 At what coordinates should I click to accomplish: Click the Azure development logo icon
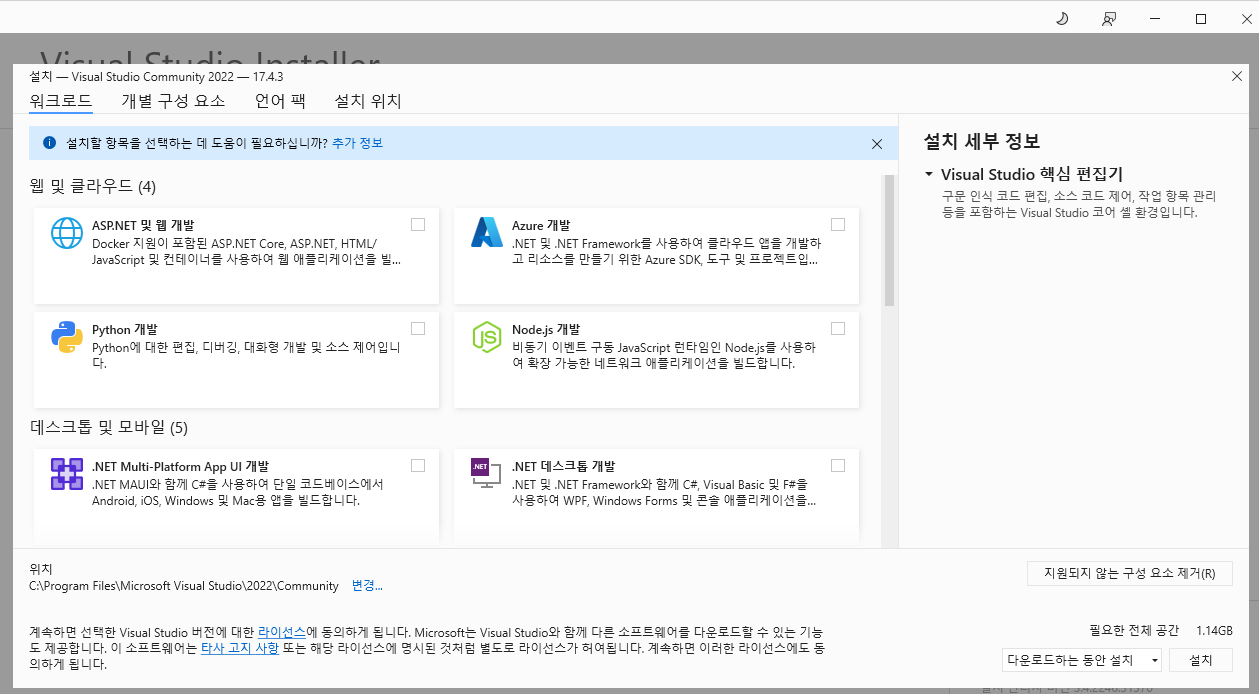click(487, 233)
